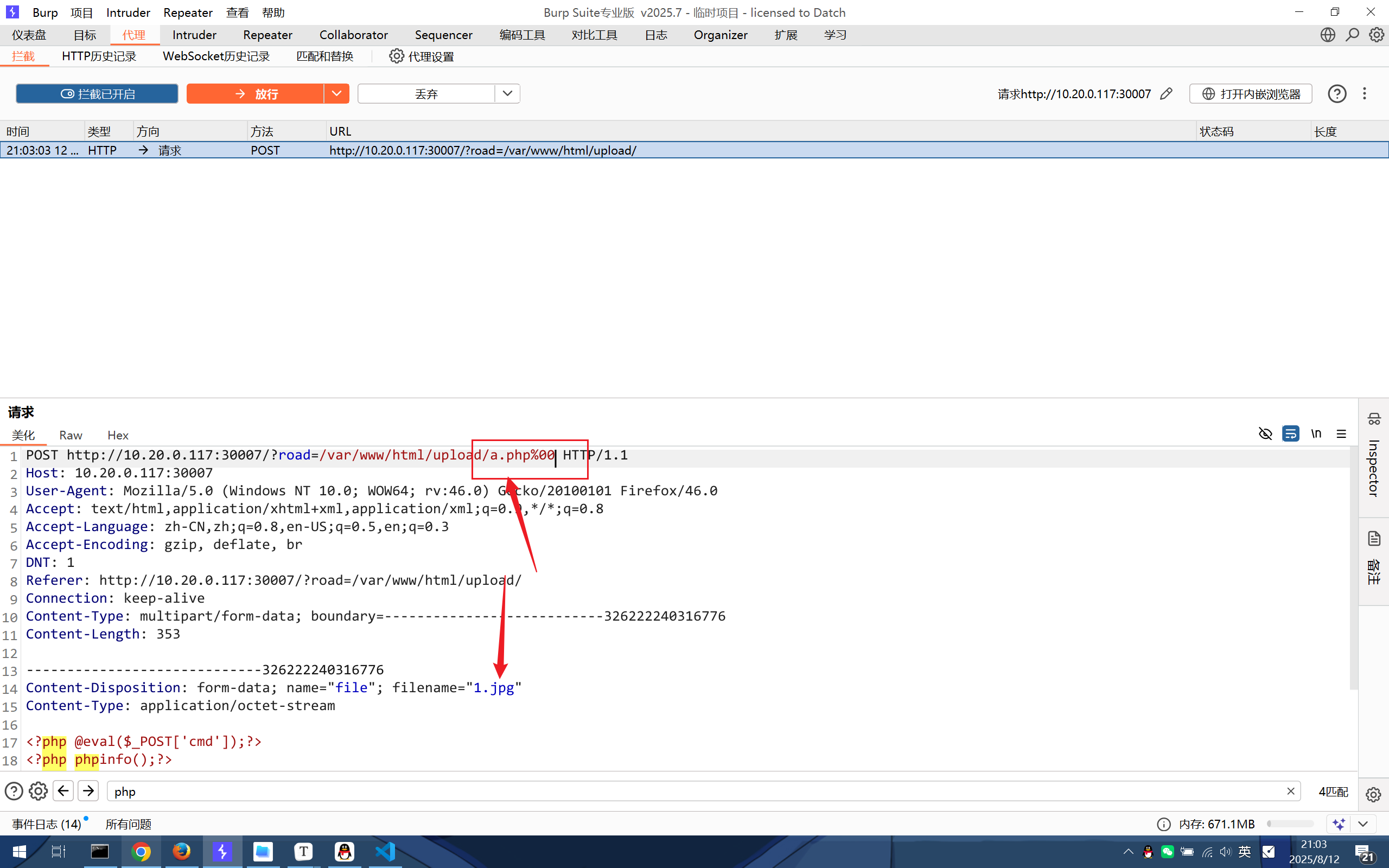This screenshot has height=868, width=1389.
Task: Expand the Drop button dropdown arrow
Action: (x=507, y=93)
